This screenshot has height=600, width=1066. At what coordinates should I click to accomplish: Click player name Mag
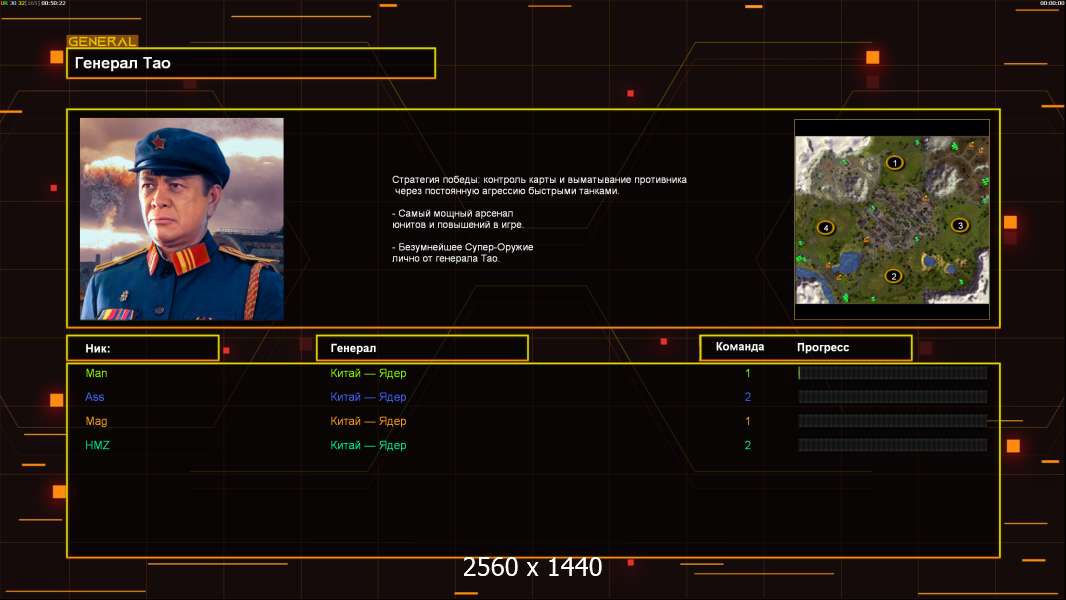[97, 421]
